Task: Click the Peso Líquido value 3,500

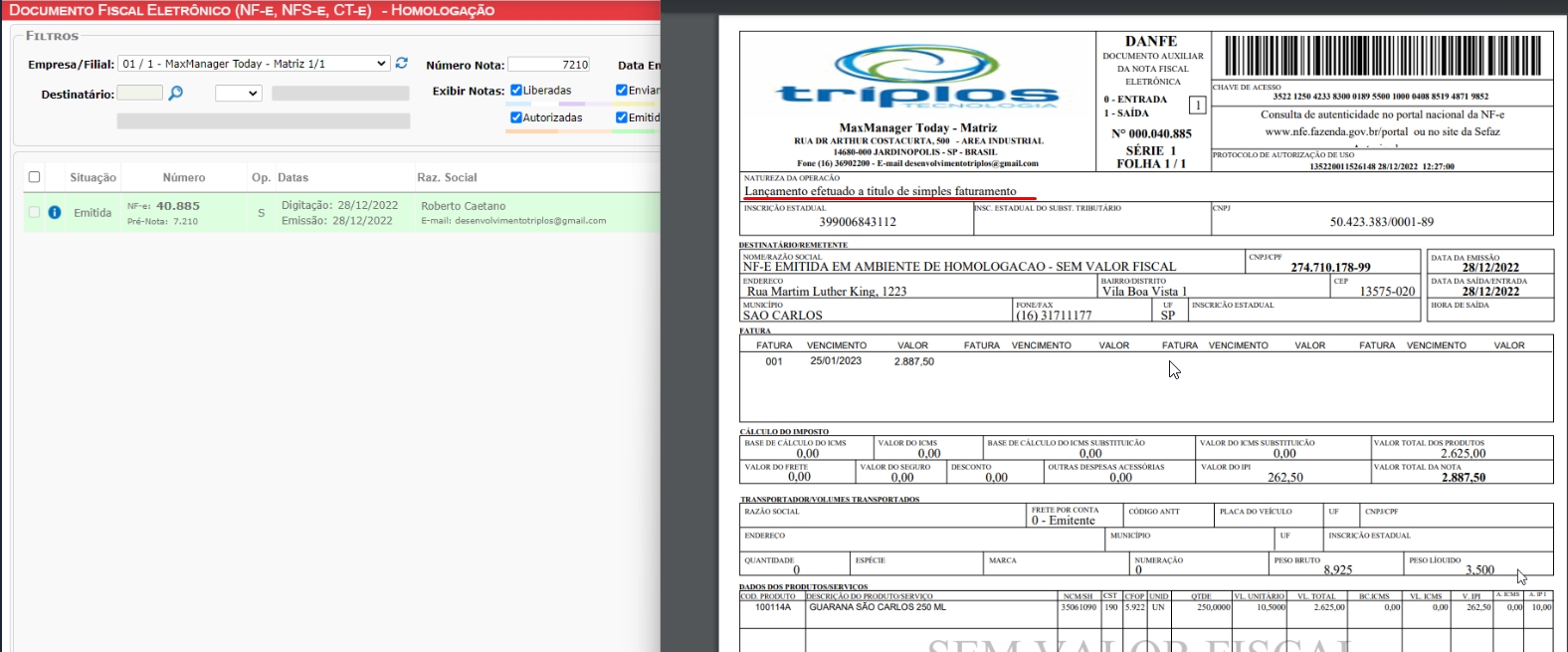Action: tap(1479, 570)
